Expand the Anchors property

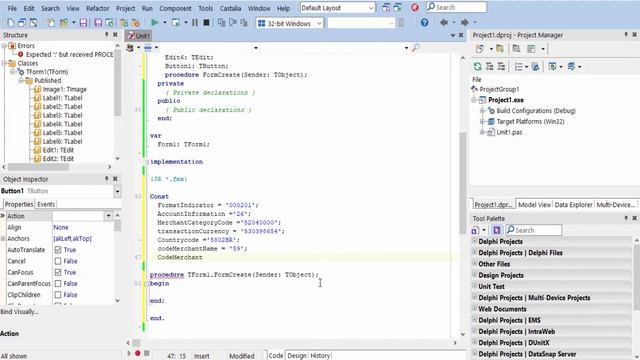[x=3, y=238]
